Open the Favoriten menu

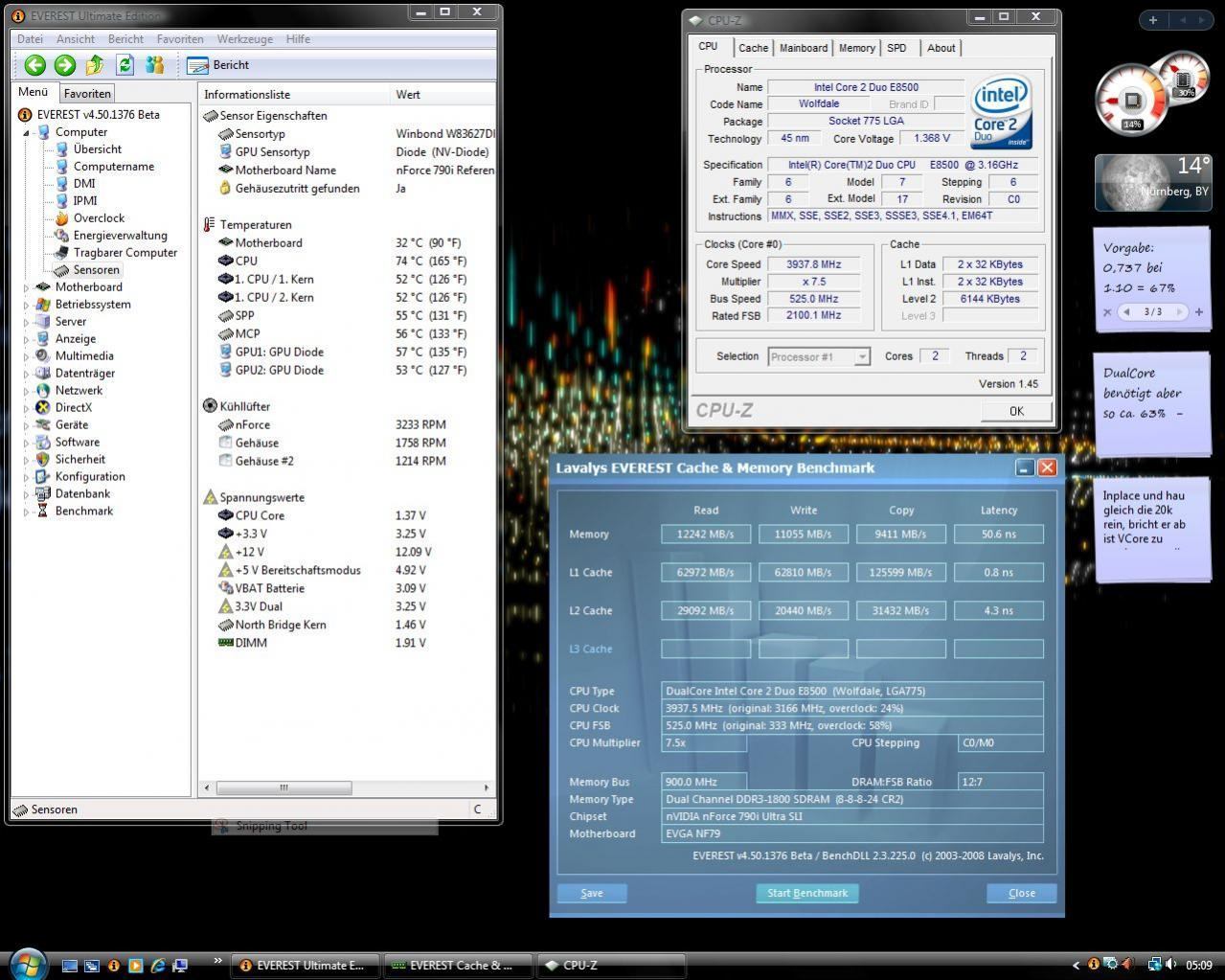[x=180, y=39]
